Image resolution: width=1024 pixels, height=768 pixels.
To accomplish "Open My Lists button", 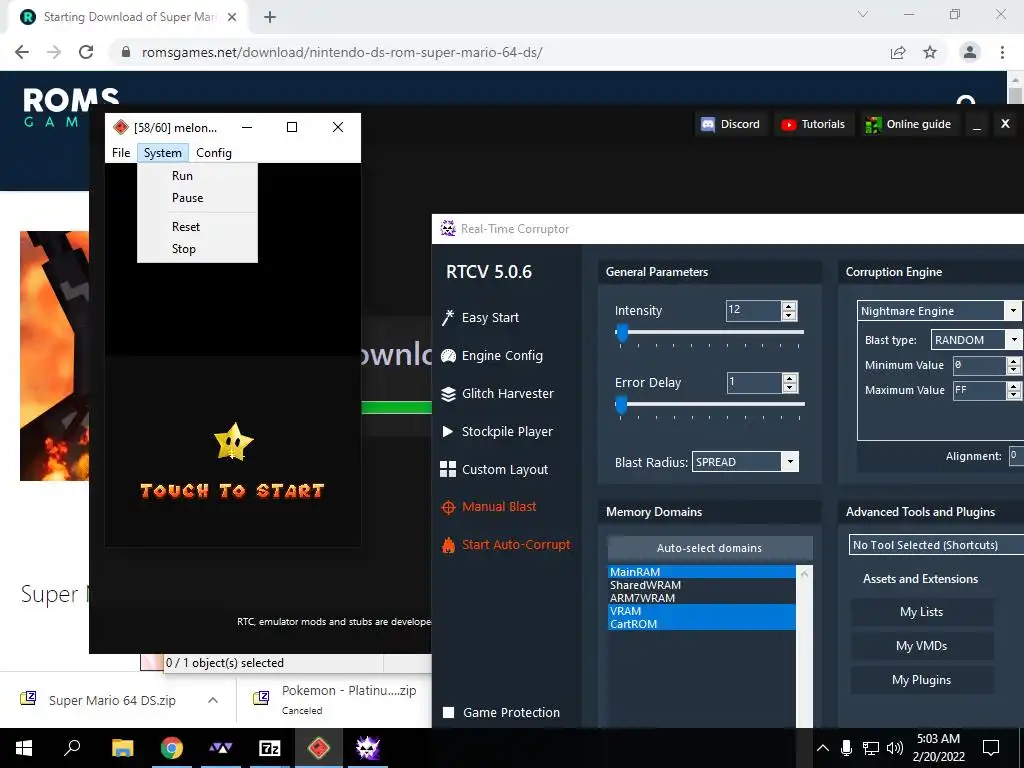I will [x=921, y=612].
